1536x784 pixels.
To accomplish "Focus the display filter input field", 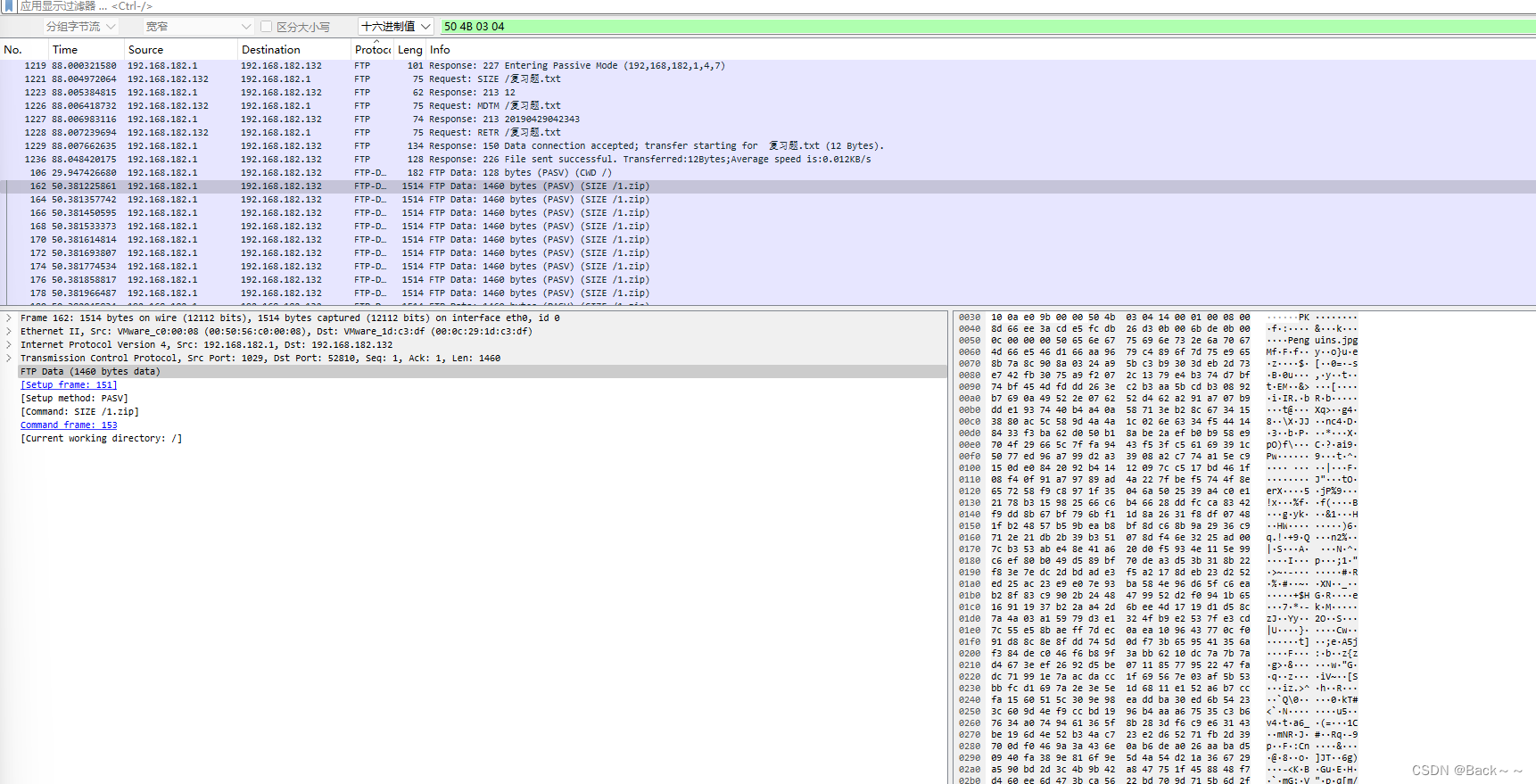I will (776, 5).
